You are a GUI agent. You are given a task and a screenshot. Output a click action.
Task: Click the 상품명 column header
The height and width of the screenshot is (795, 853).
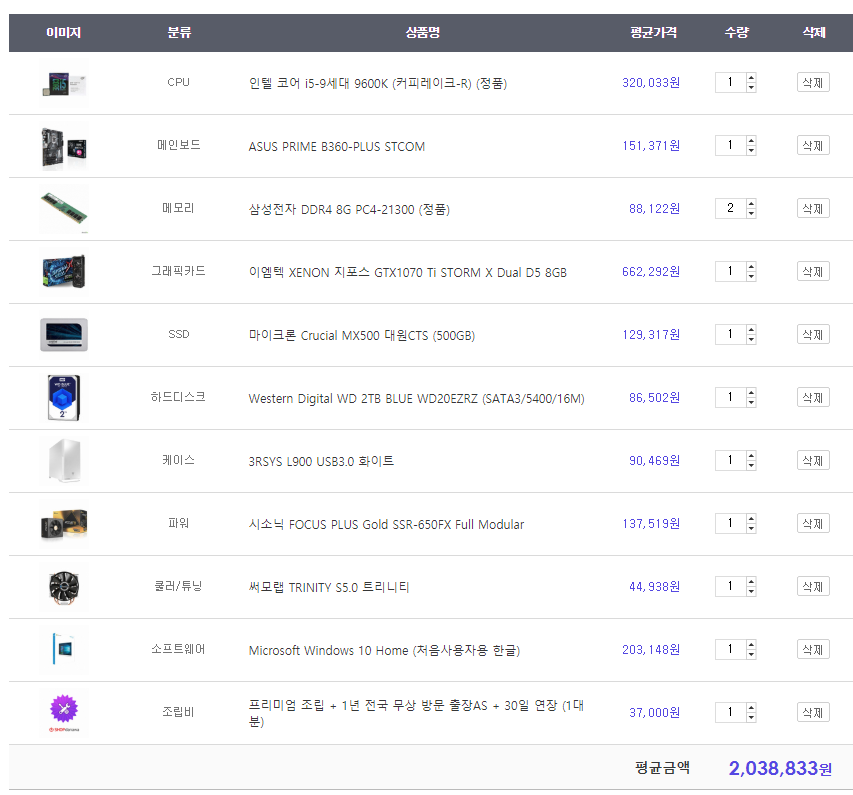(423, 33)
